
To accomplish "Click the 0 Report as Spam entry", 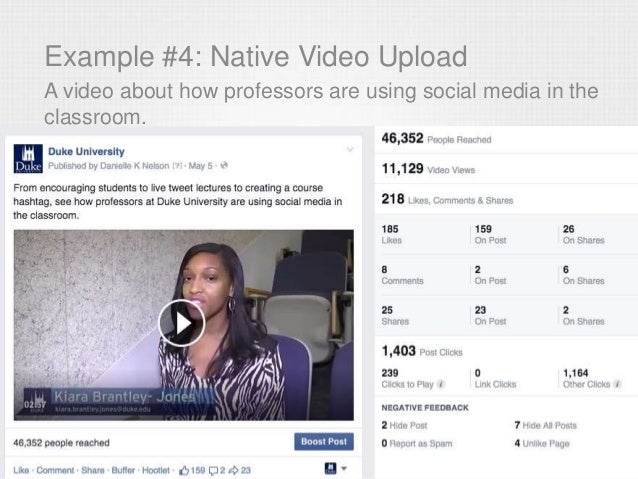I will coord(417,444).
